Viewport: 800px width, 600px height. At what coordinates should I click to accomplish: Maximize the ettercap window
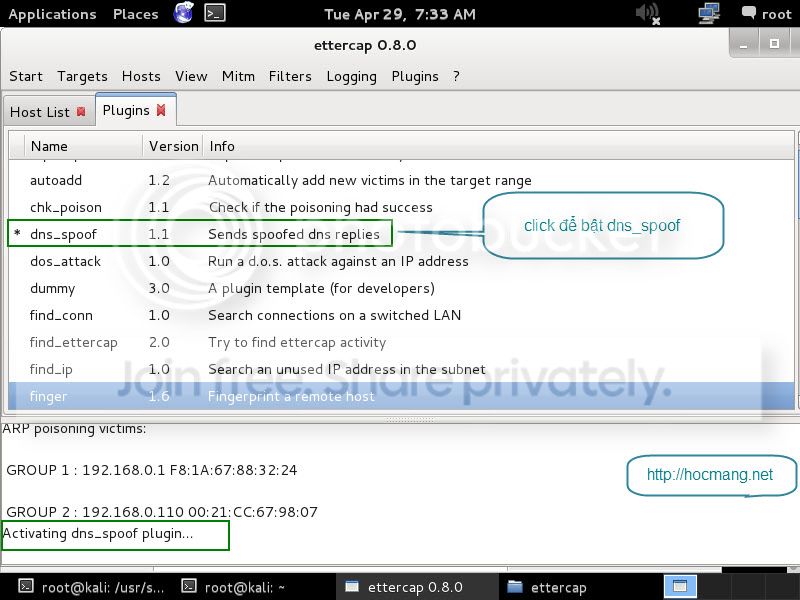pyautogui.click(x=774, y=44)
